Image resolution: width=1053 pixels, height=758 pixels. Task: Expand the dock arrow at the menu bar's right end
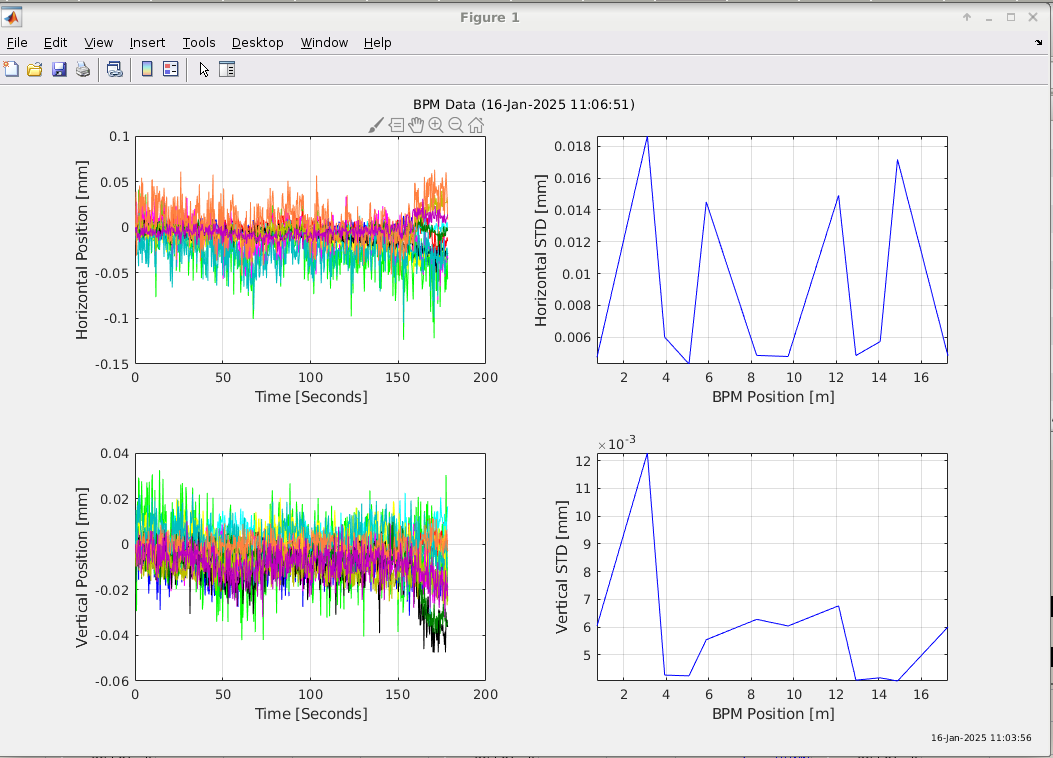[x=1039, y=43]
